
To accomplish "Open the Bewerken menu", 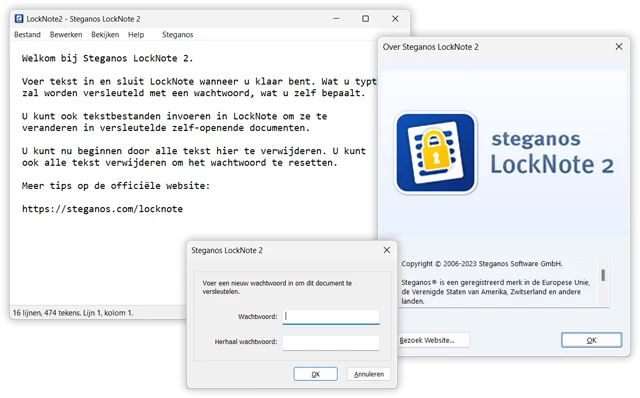I will coord(66,35).
